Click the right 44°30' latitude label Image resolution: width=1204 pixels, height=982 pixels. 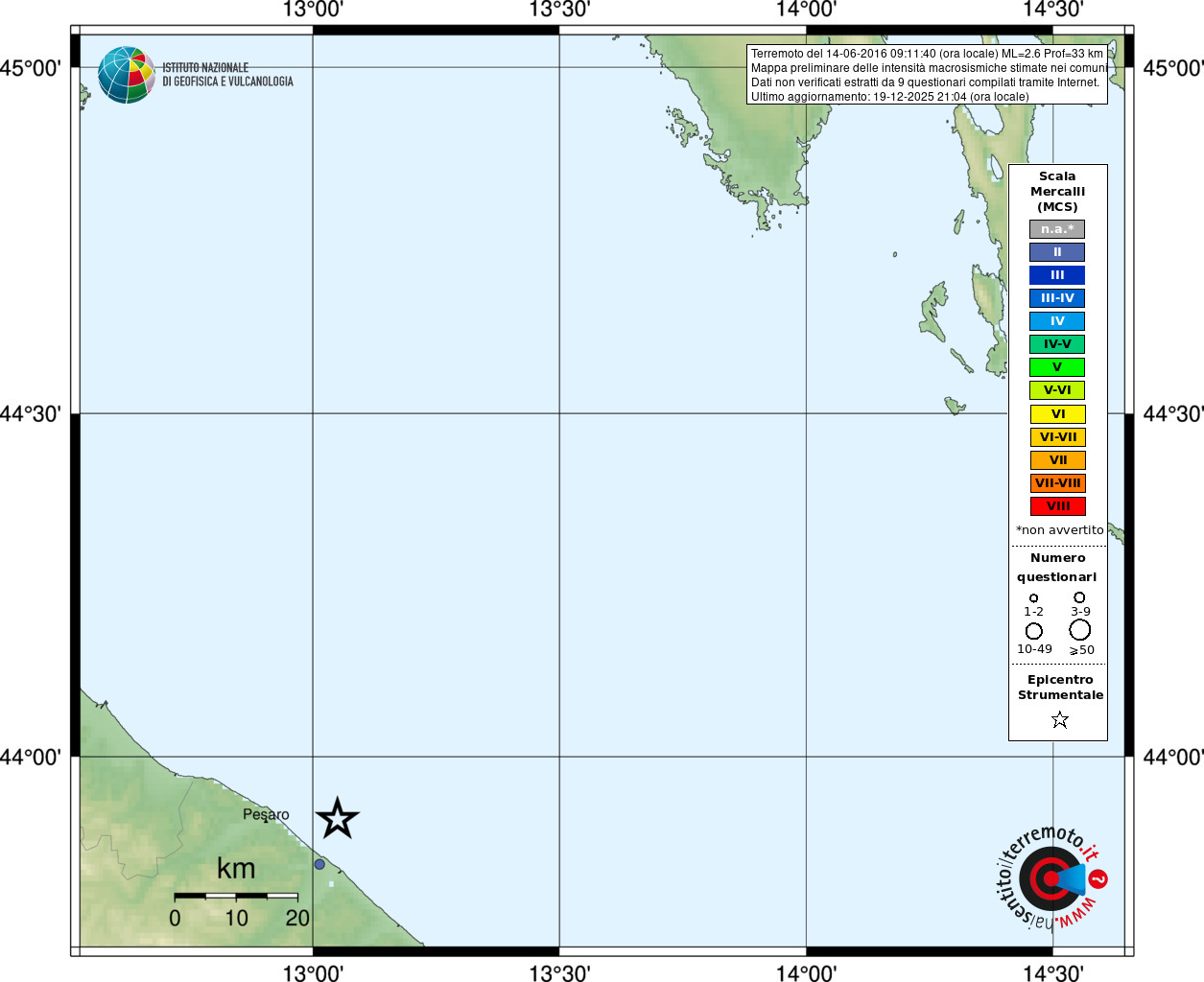(1173, 413)
